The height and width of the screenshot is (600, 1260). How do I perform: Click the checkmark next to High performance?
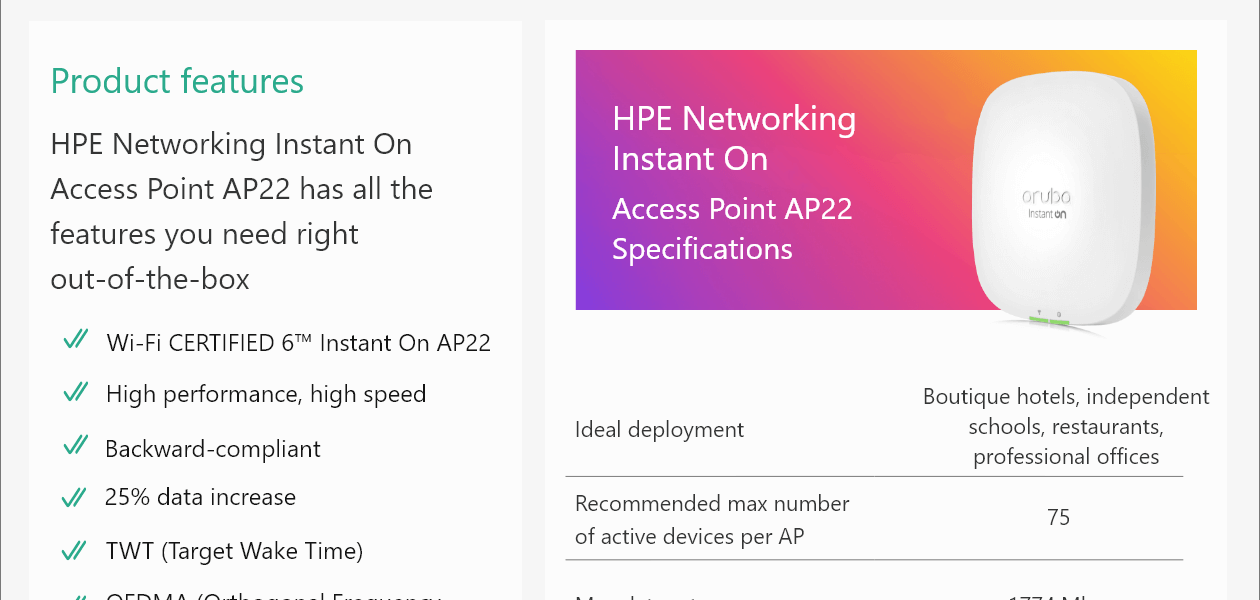(x=76, y=392)
